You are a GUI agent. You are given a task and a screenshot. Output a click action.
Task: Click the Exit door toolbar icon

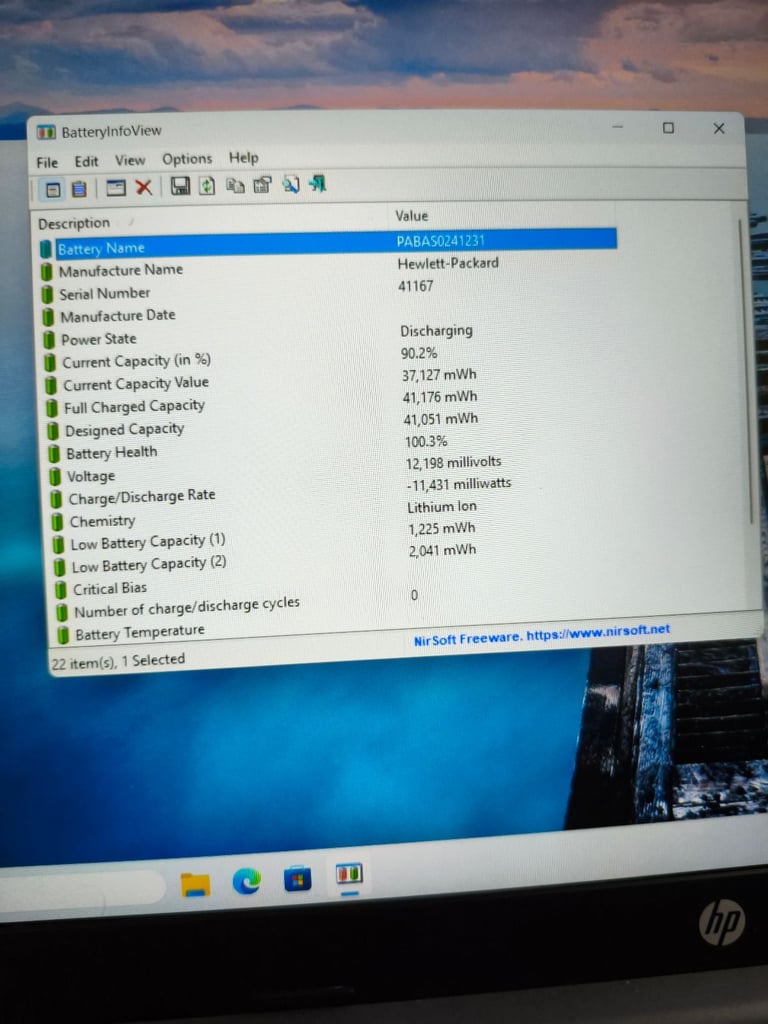click(318, 184)
